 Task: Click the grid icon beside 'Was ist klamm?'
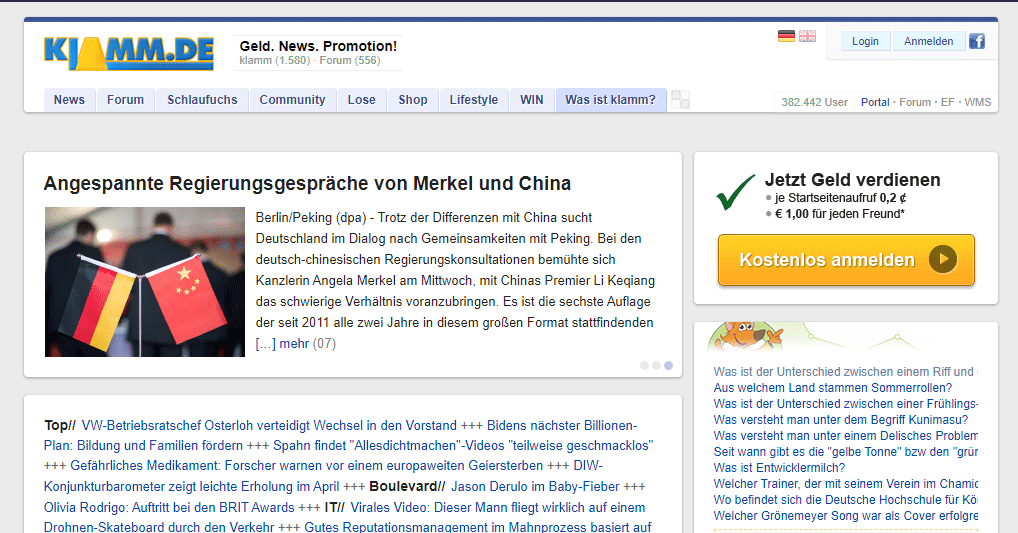pos(680,99)
